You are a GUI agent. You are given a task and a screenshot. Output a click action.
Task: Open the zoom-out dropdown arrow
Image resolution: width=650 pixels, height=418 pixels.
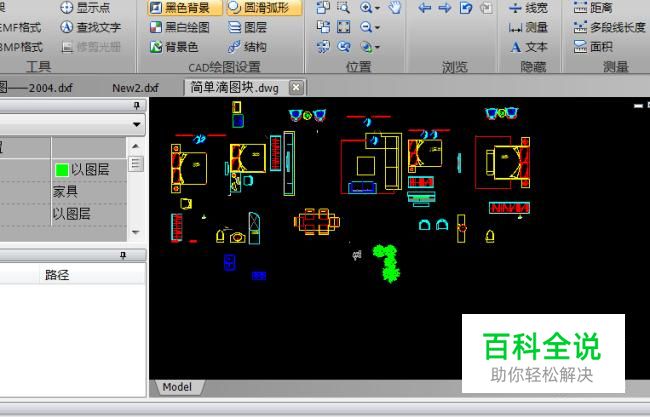(x=377, y=28)
